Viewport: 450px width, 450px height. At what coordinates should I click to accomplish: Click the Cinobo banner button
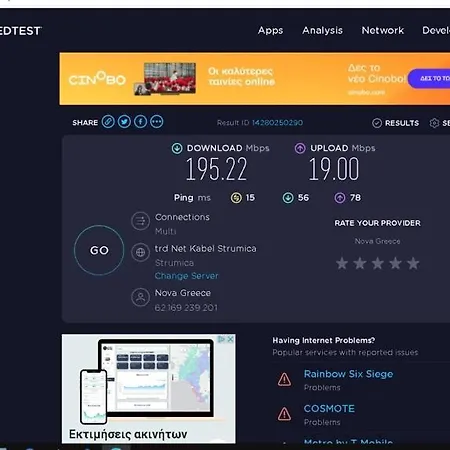[429, 79]
